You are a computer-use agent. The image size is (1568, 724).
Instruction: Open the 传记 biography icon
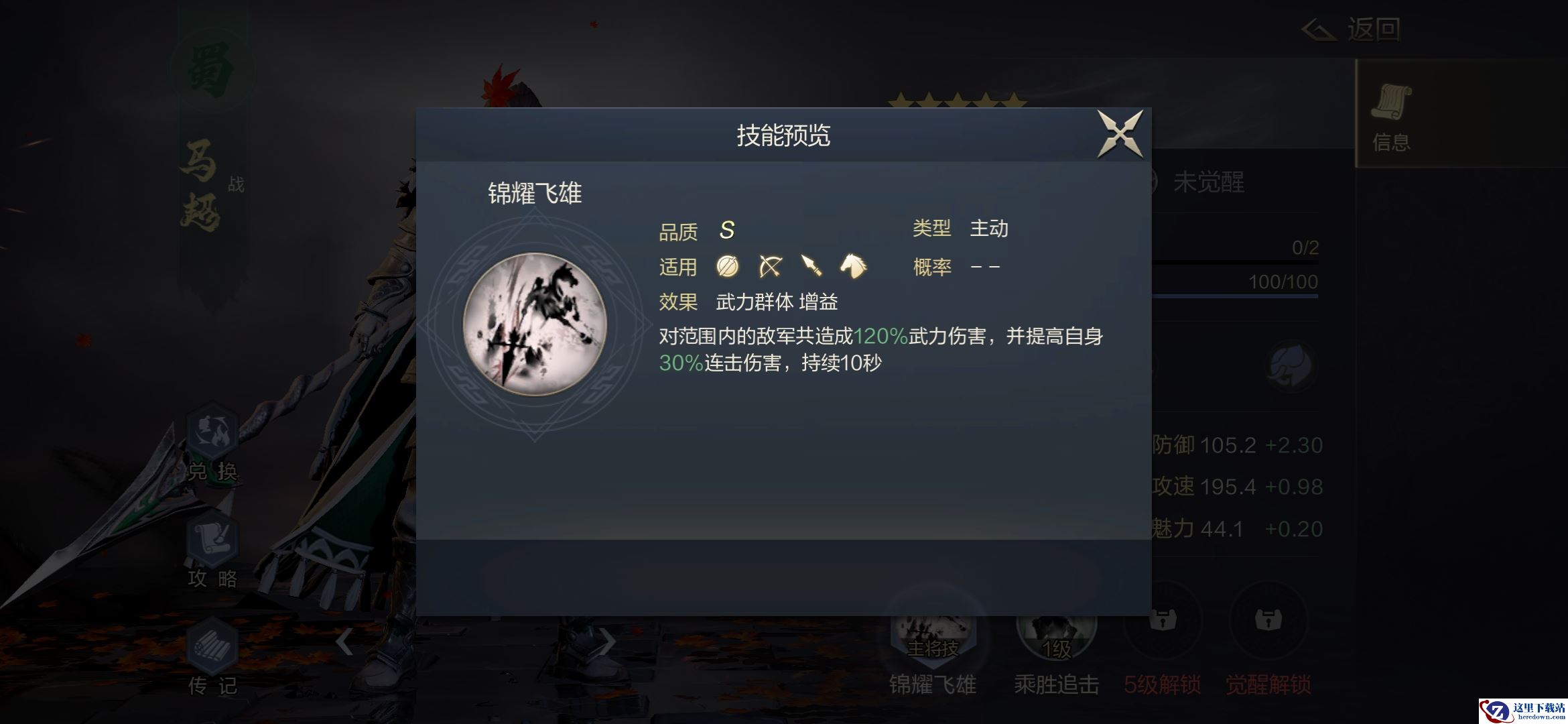[x=212, y=657]
